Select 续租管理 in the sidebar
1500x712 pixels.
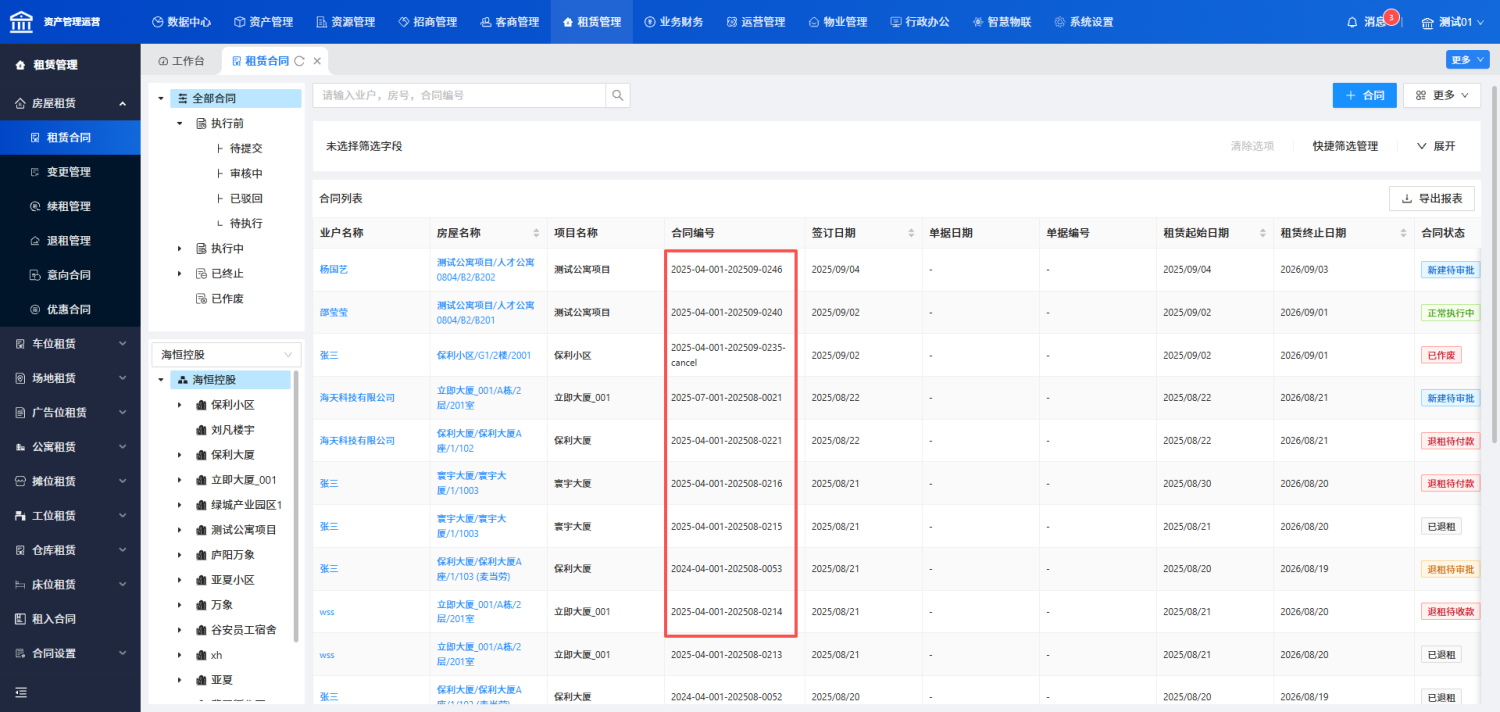(68, 206)
